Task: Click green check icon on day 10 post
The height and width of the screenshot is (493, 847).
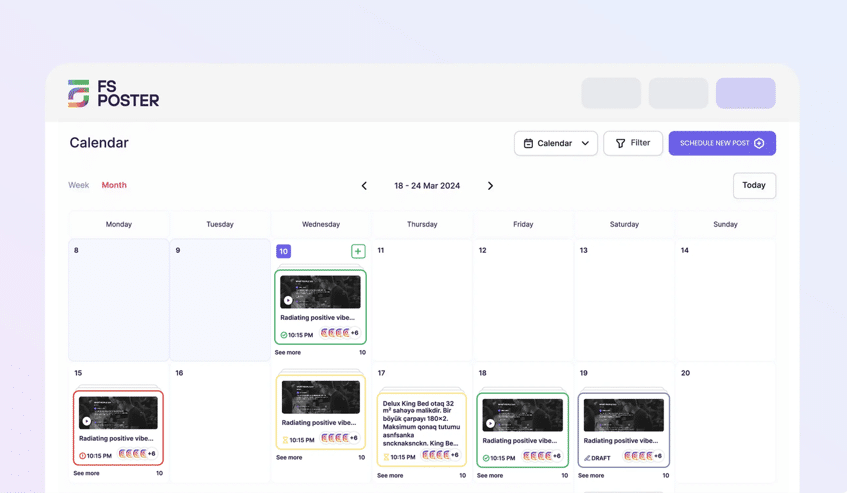Action: [284, 335]
